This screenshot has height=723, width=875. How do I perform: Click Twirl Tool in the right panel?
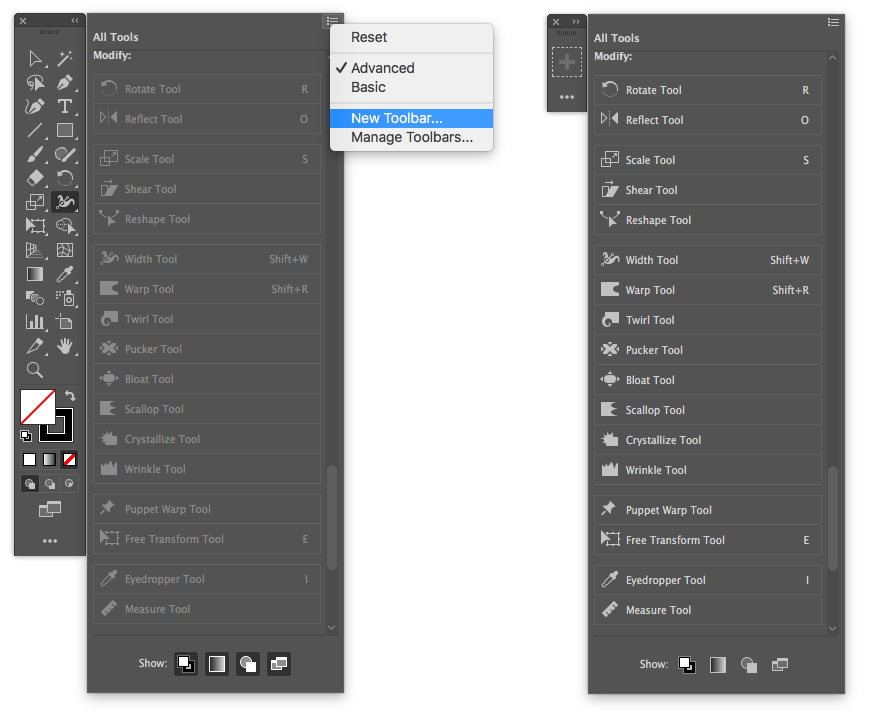[x=650, y=320]
